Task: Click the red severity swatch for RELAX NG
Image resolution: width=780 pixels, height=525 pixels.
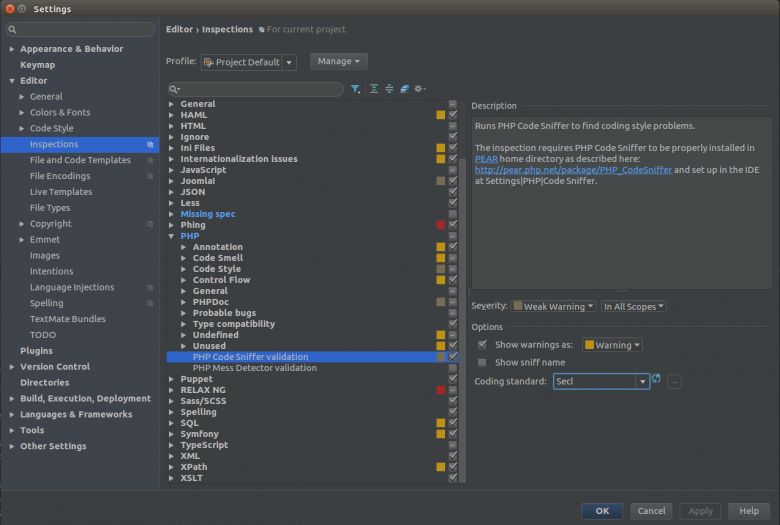Action: pos(441,390)
